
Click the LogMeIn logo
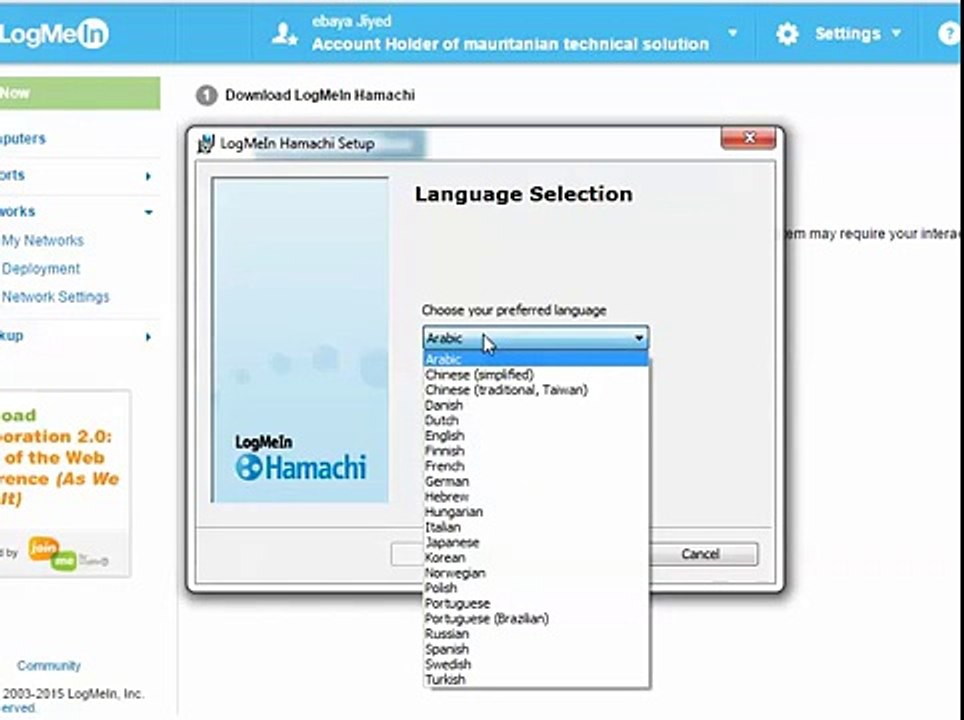point(54,33)
